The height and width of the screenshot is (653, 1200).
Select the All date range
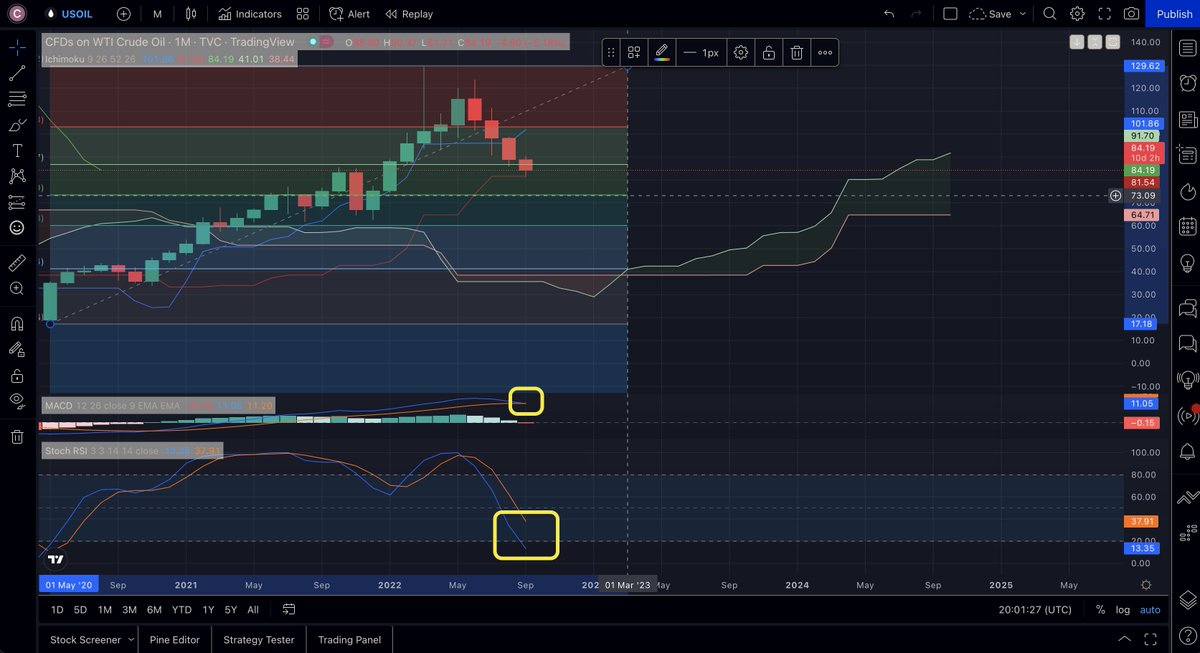coord(253,609)
